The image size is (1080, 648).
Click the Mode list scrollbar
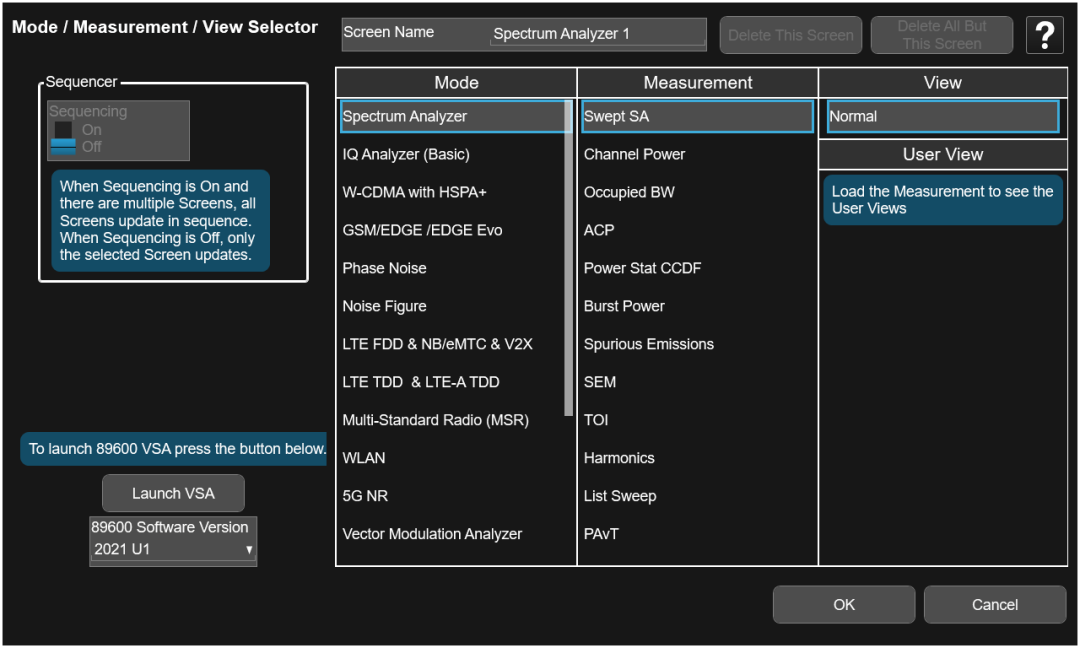(x=569, y=260)
